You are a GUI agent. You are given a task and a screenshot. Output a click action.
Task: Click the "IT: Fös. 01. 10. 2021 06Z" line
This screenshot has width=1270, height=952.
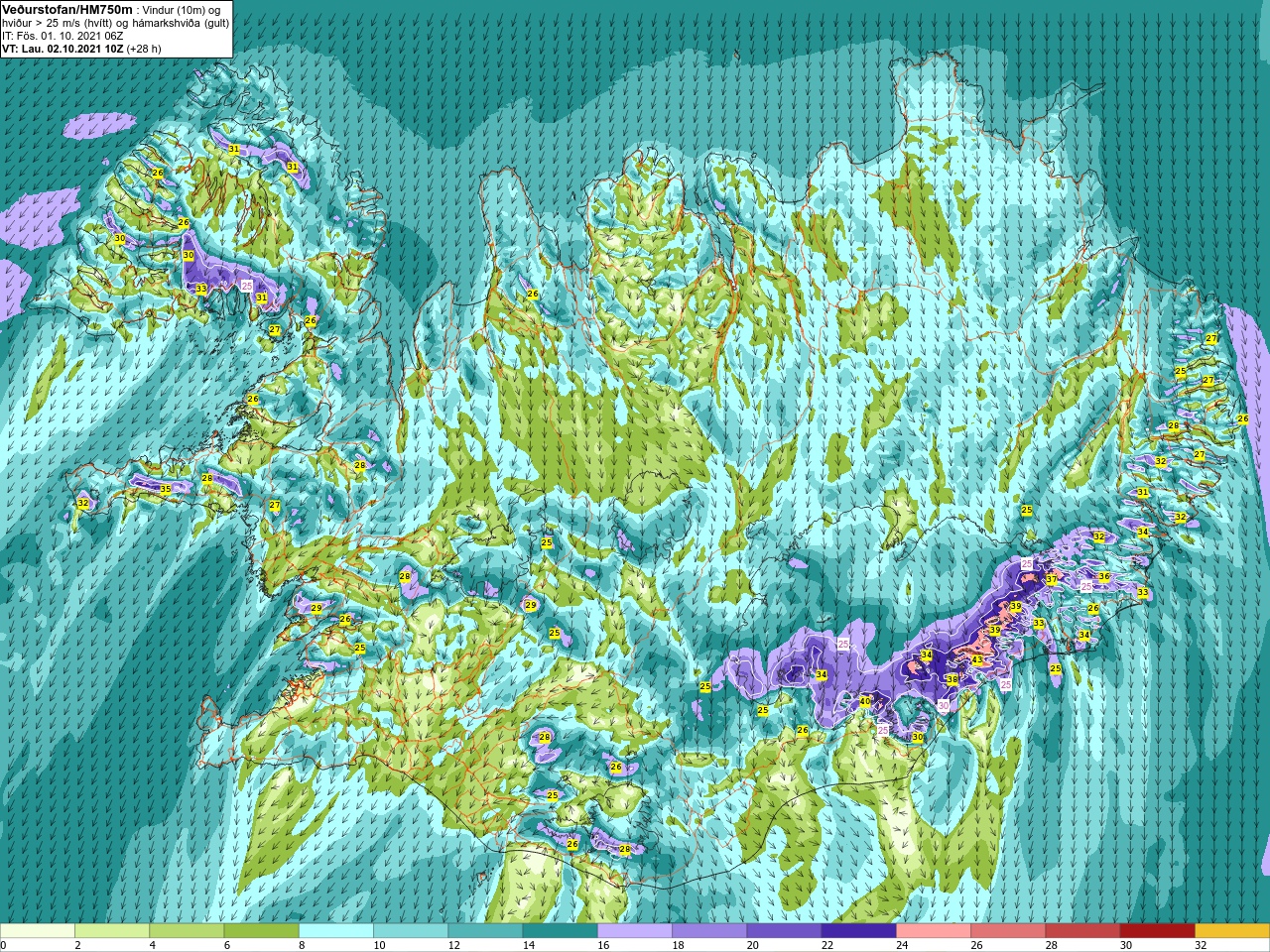63,36
